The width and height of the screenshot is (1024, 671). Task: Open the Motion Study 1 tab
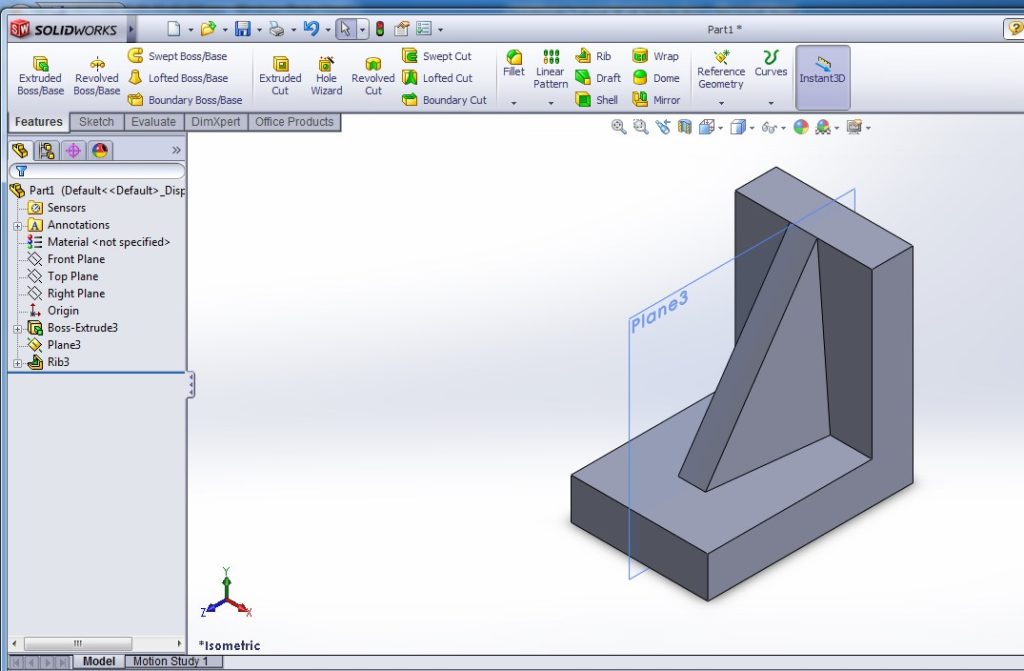coord(174,661)
